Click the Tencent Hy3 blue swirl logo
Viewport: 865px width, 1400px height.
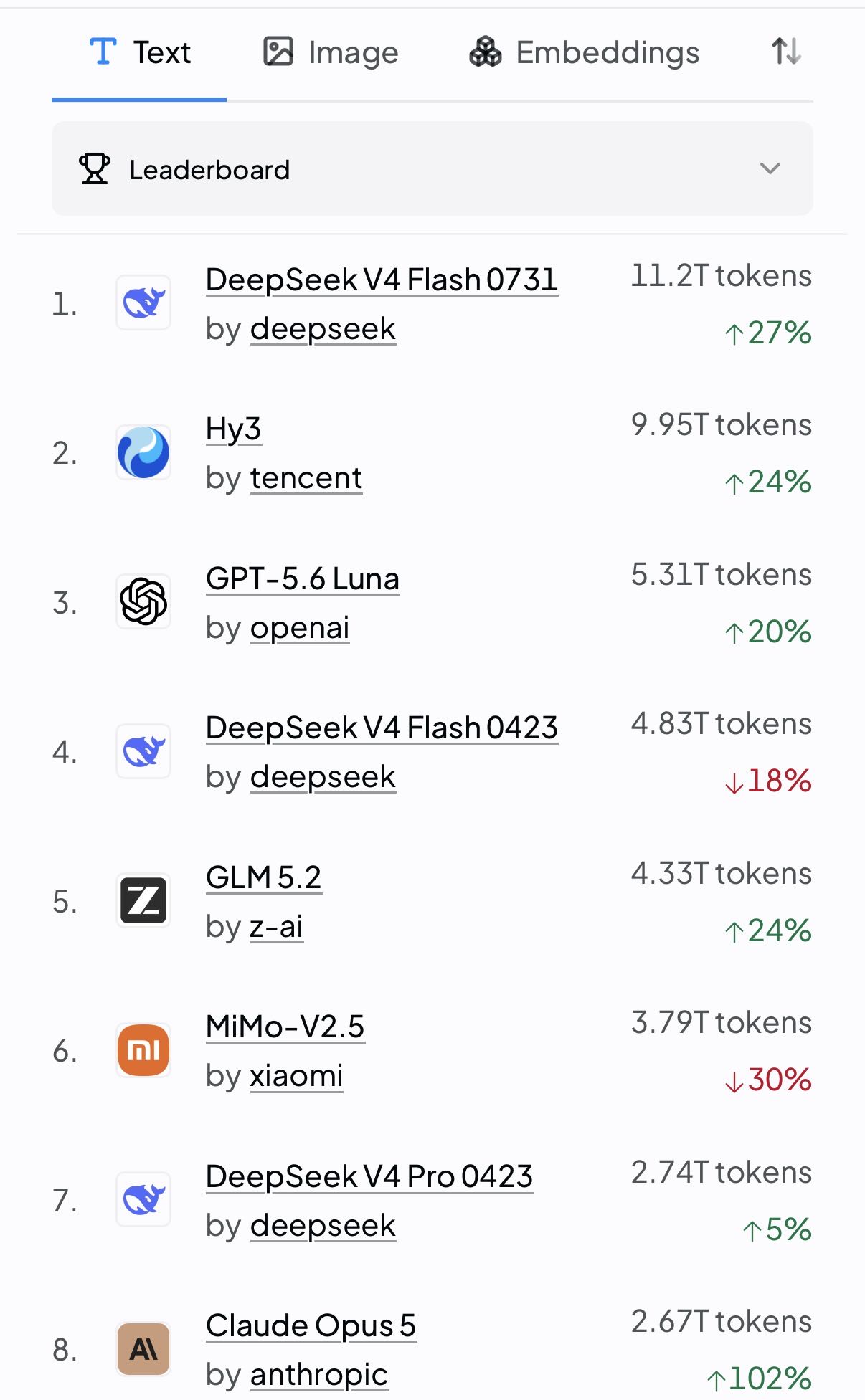143,452
